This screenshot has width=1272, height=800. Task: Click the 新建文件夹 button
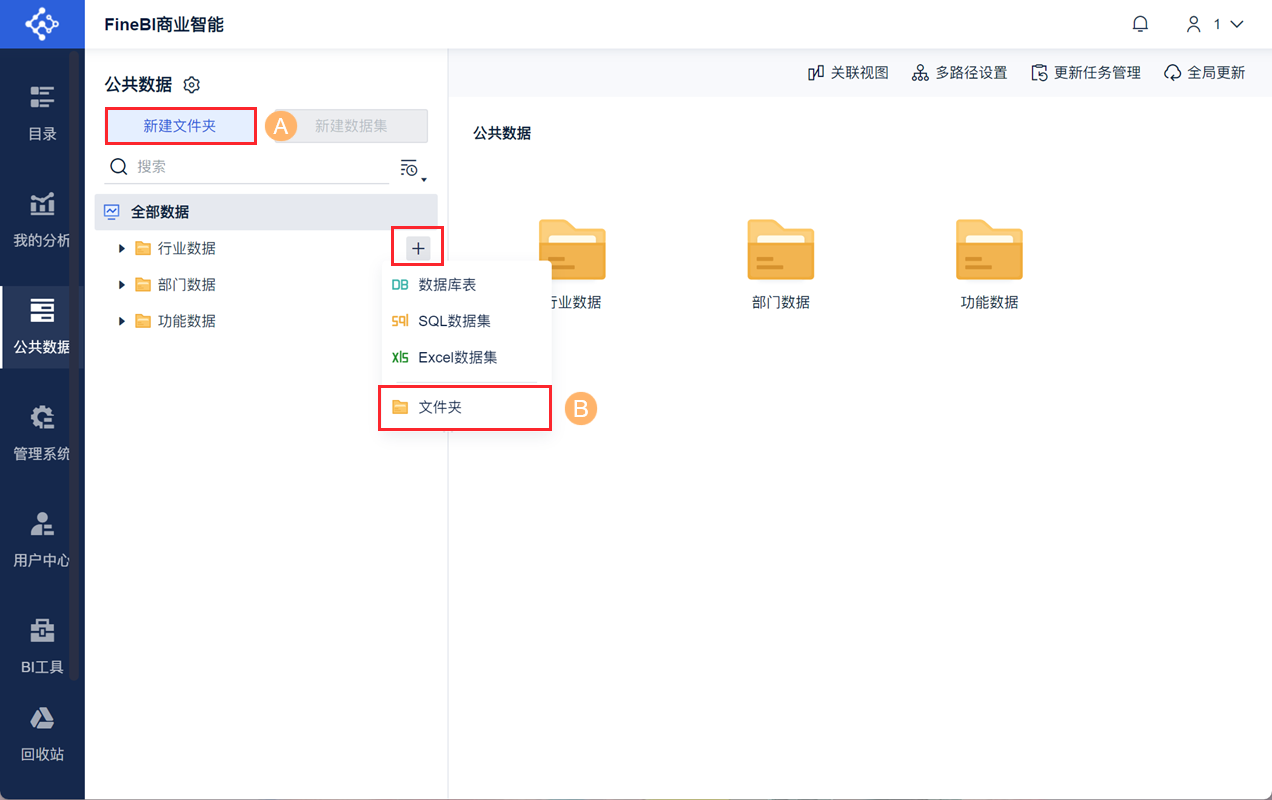pos(180,126)
